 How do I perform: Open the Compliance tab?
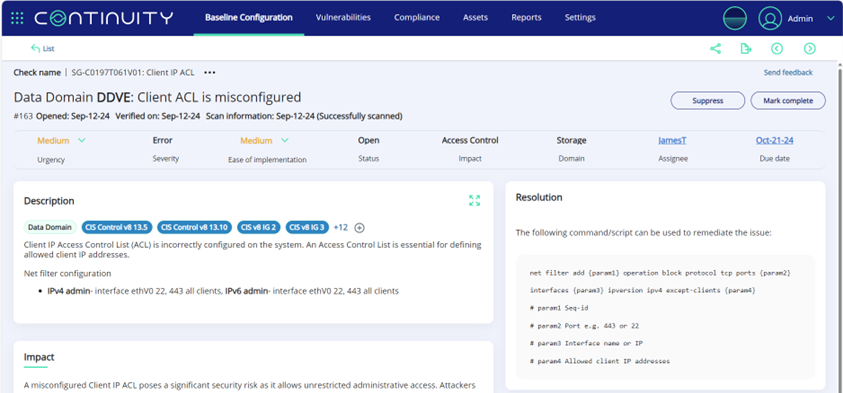tap(417, 17)
